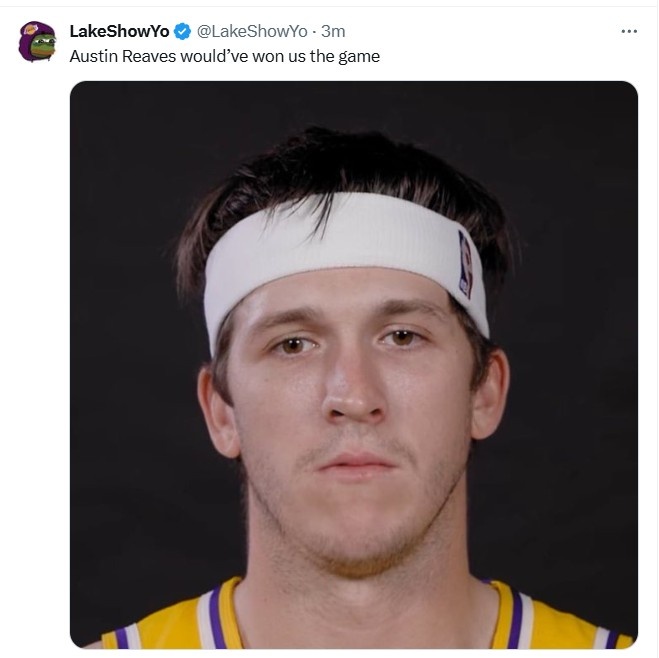The height and width of the screenshot is (658, 659).
Task: Click the LakeShowYo frog profile avatar
Action: [38, 42]
